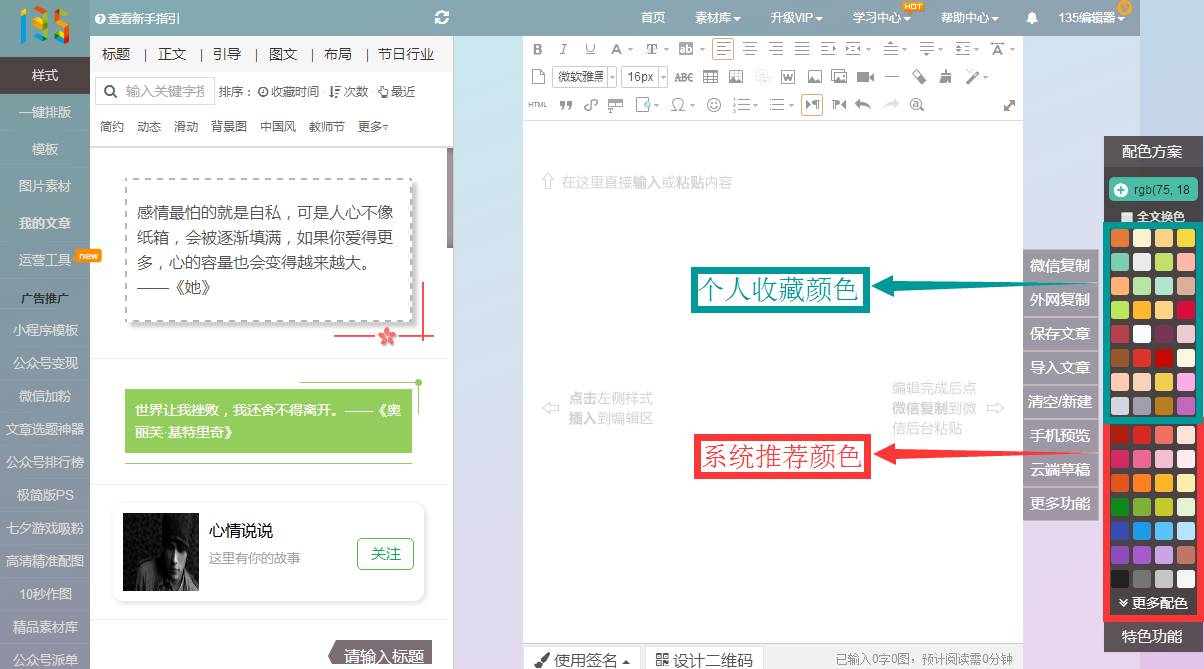Image resolution: width=1204 pixels, height=669 pixels.
Task: Select the format brush icon
Action: point(945,77)
